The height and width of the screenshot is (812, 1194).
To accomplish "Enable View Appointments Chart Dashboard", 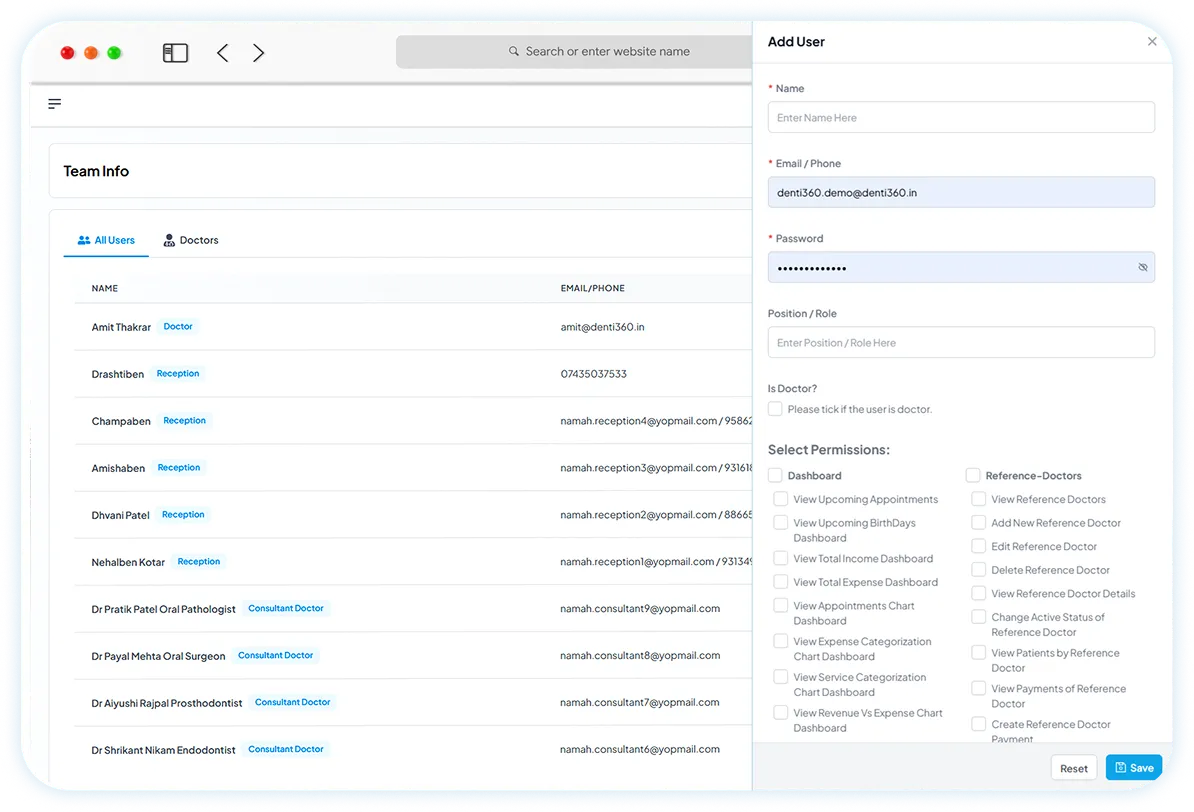I will coord(781,606).
